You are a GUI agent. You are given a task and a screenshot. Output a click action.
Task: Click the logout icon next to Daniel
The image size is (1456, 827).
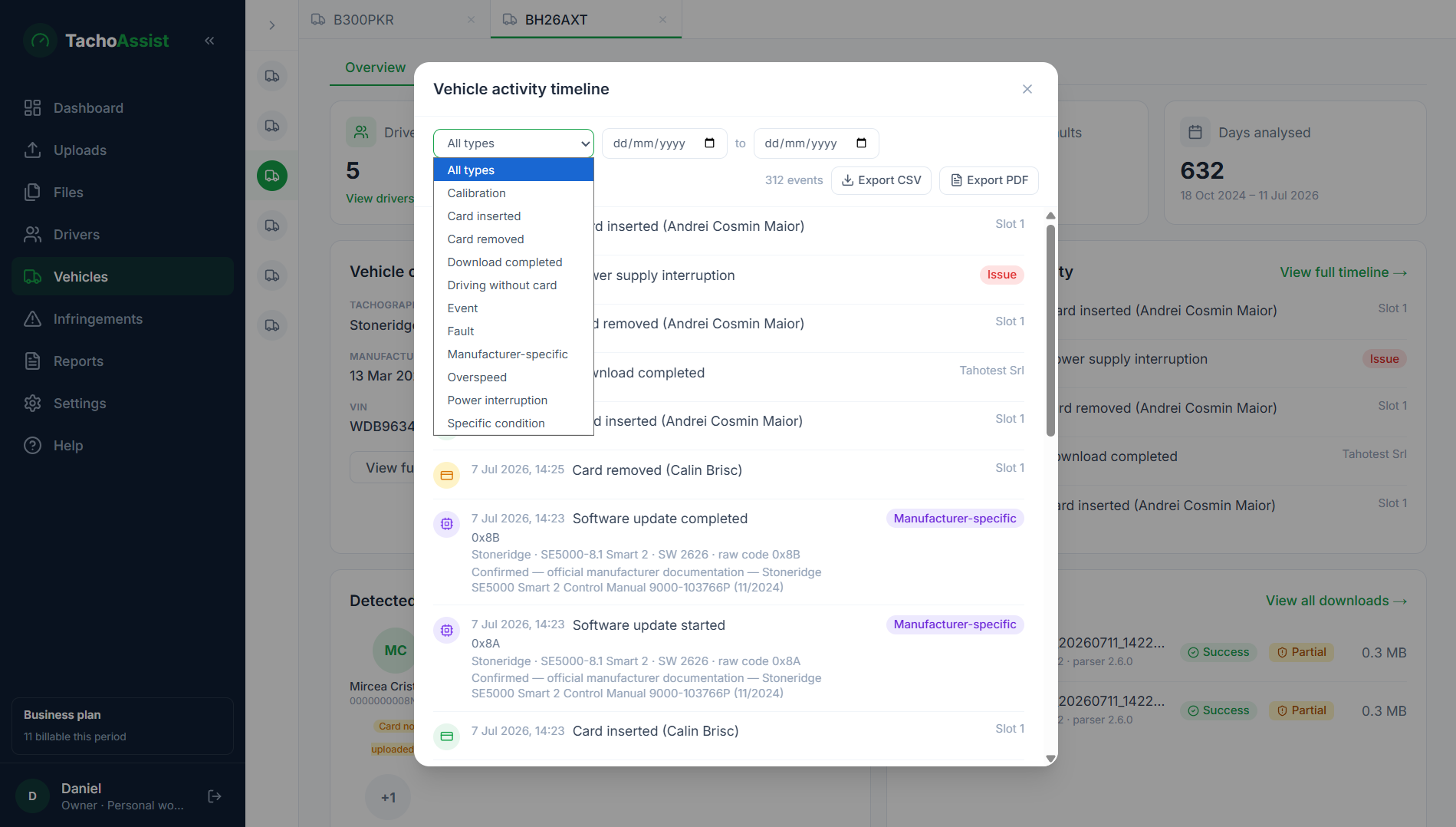click(215, 796)
